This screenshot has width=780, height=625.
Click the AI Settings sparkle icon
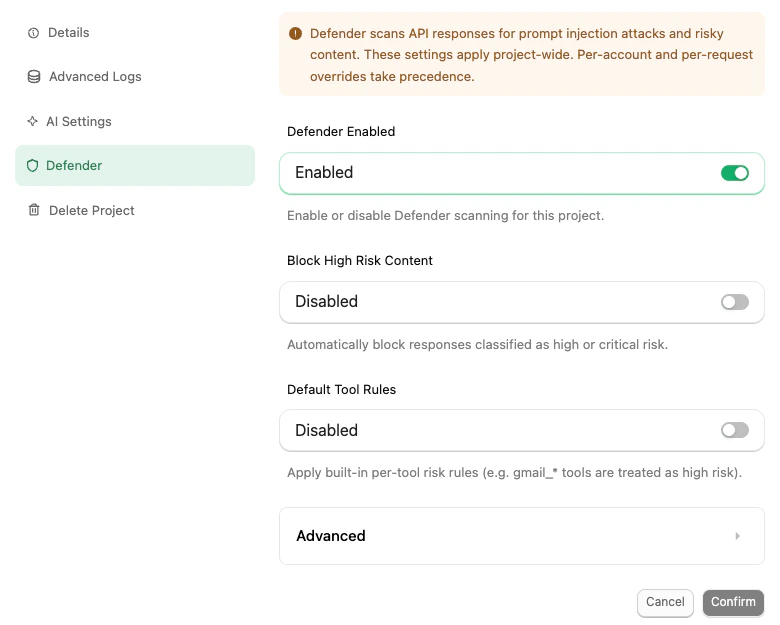32,121
